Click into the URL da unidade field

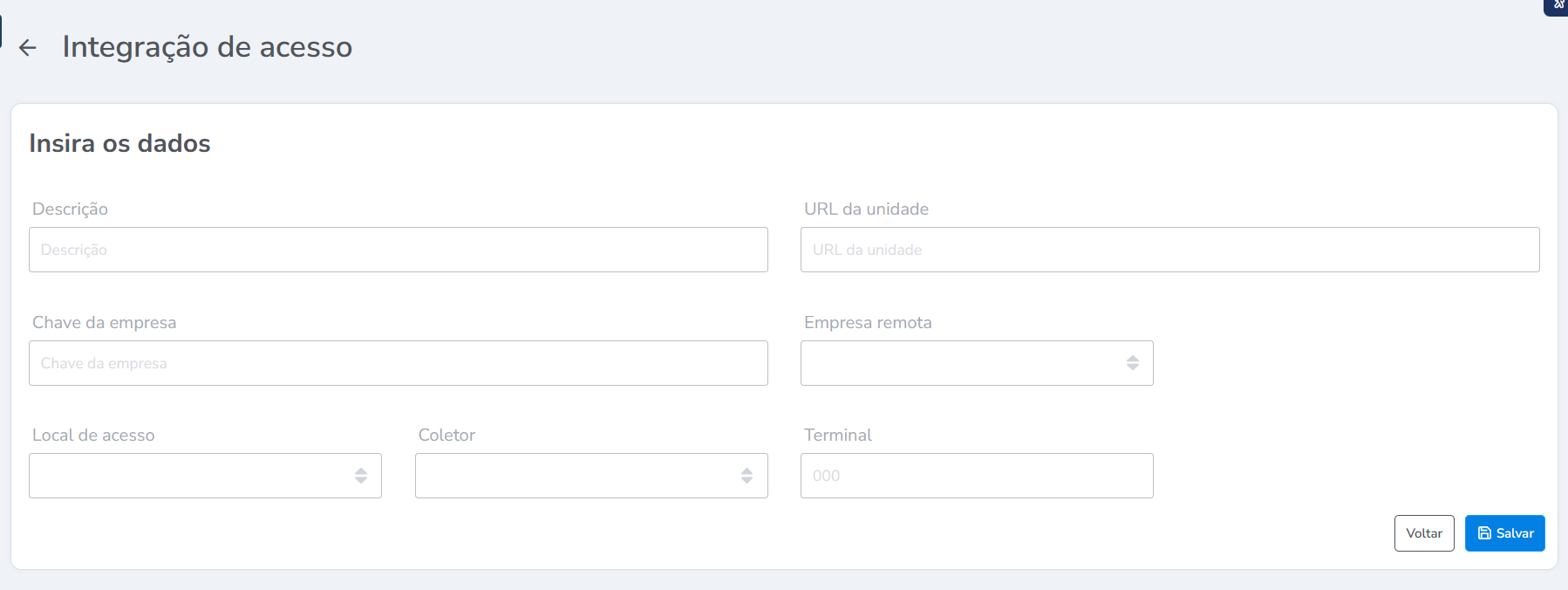(1169, 250)
